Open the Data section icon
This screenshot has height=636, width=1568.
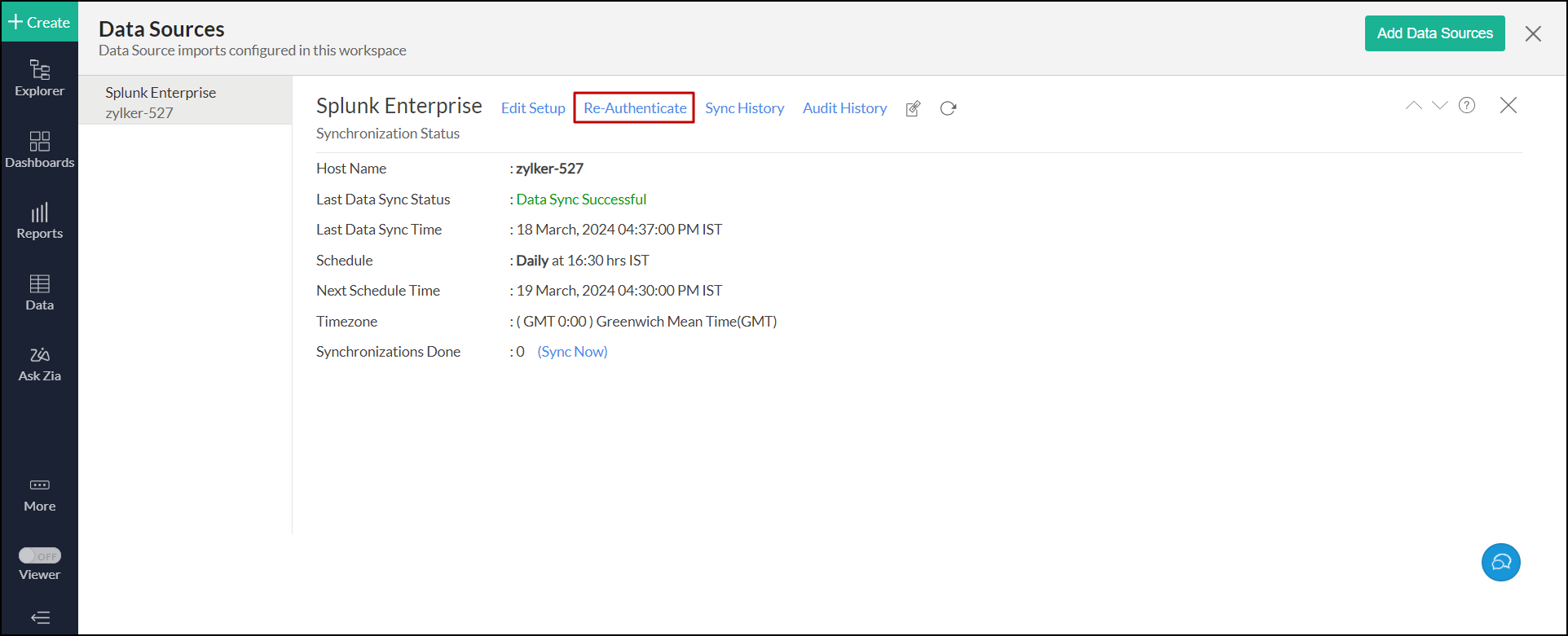[x=39, y=292]
